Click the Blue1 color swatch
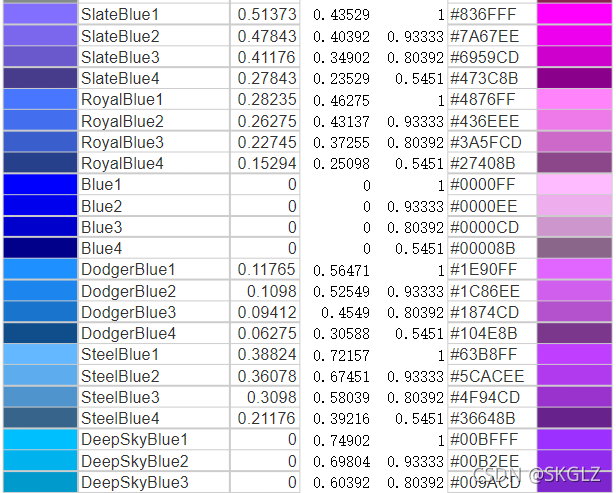 coord(40,184)
